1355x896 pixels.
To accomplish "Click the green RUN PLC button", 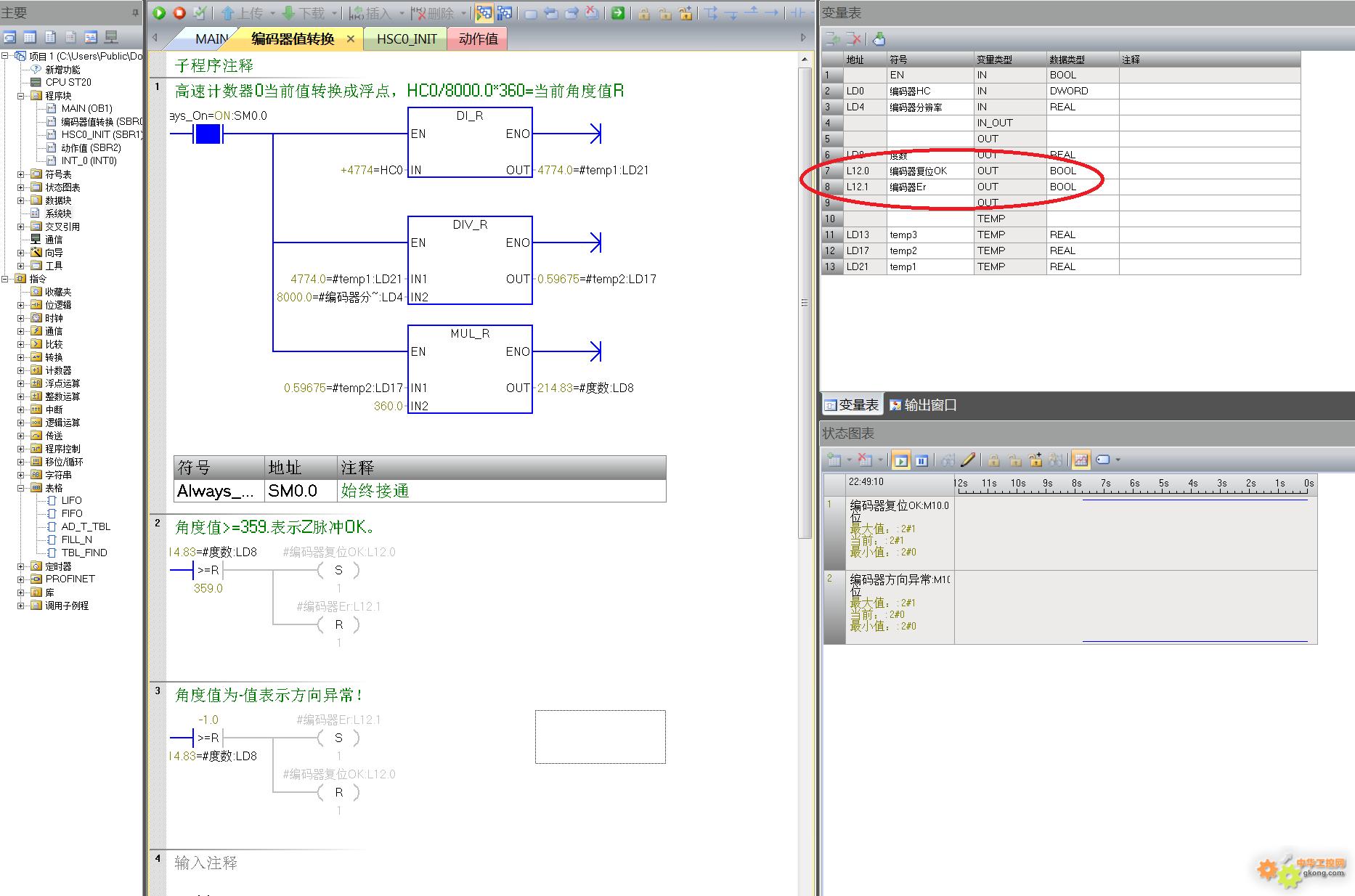I will click(x=159, y=13).
